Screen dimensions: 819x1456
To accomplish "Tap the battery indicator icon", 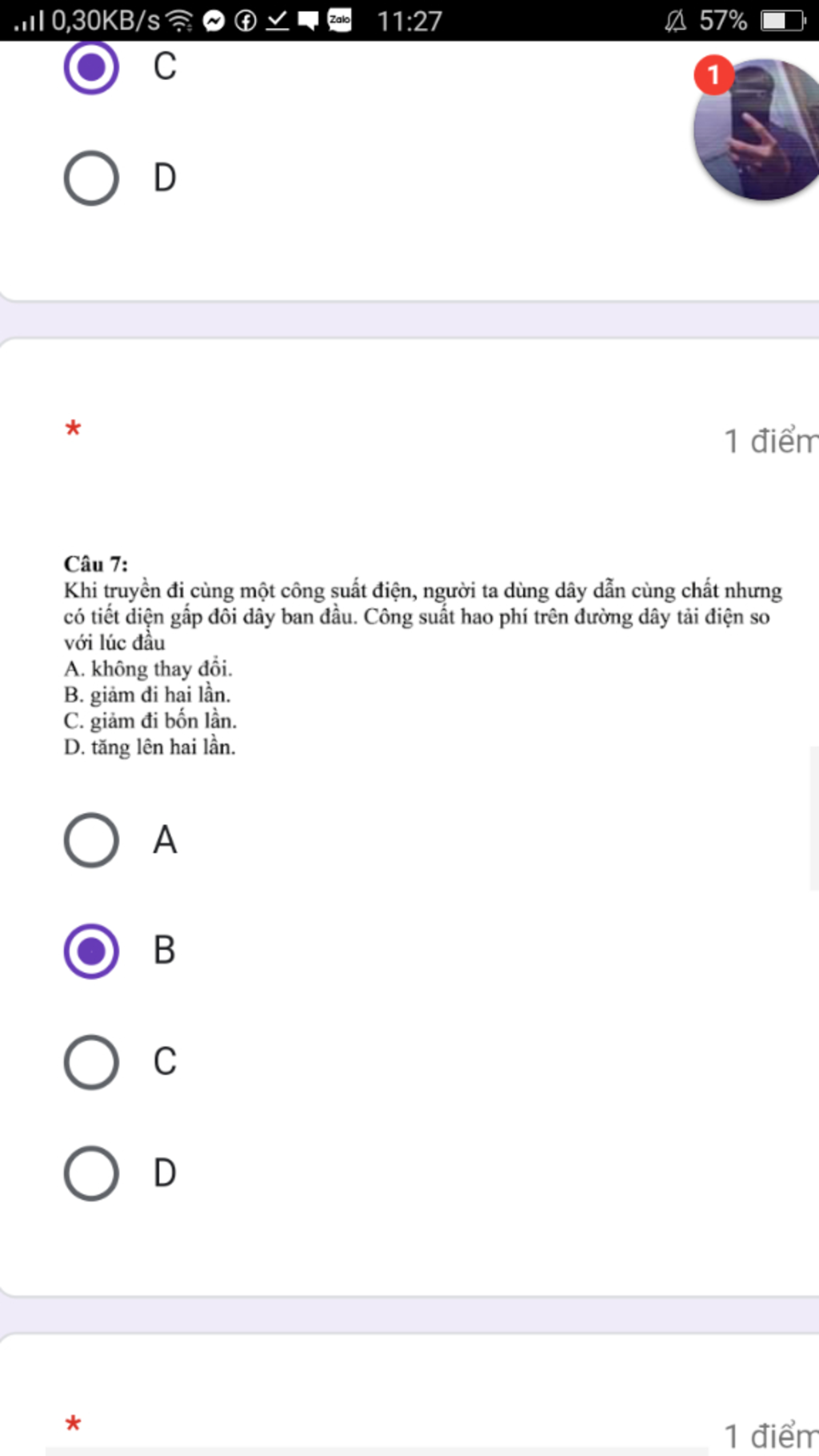I will click(x=783, y=21).
